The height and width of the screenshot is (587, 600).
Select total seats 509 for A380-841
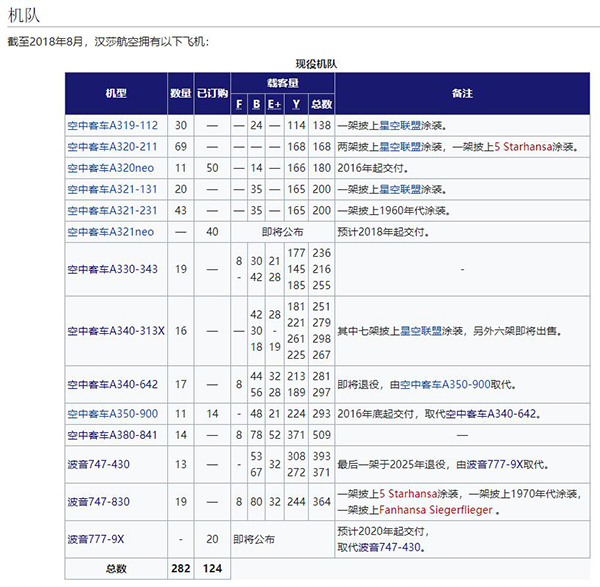coord(321,435)
